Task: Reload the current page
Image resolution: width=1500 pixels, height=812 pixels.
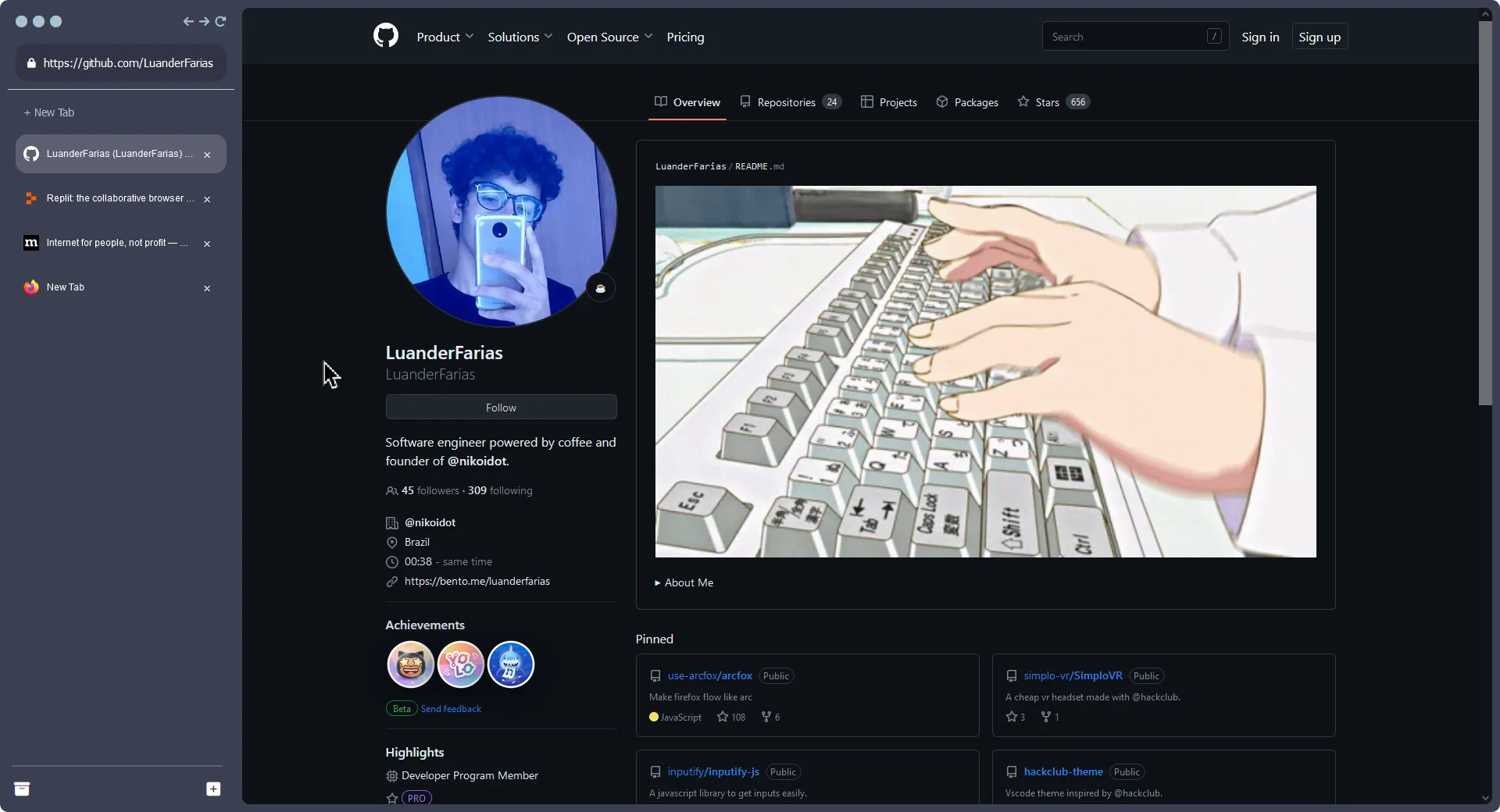Action: pos(221,21)
